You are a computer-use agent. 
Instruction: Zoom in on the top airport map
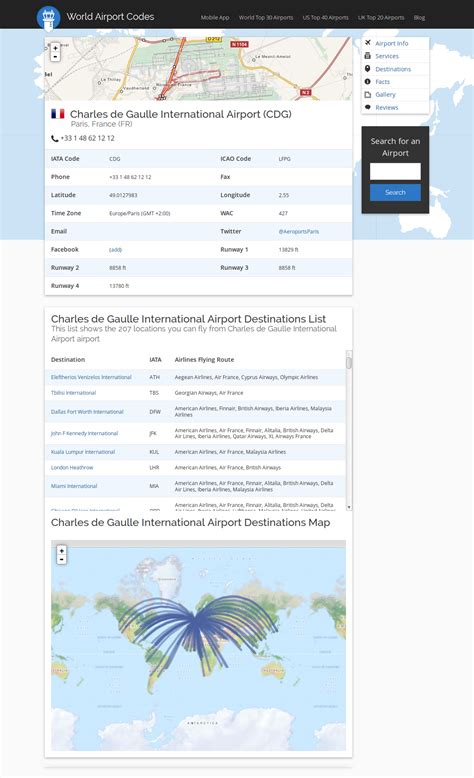coord(55,48)
